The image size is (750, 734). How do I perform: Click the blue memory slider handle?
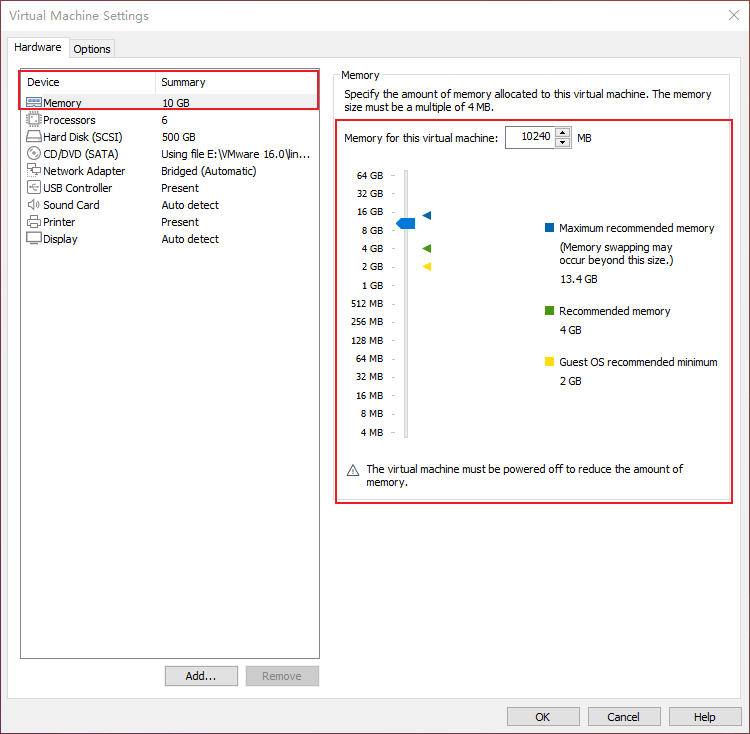tap(405, 223)
